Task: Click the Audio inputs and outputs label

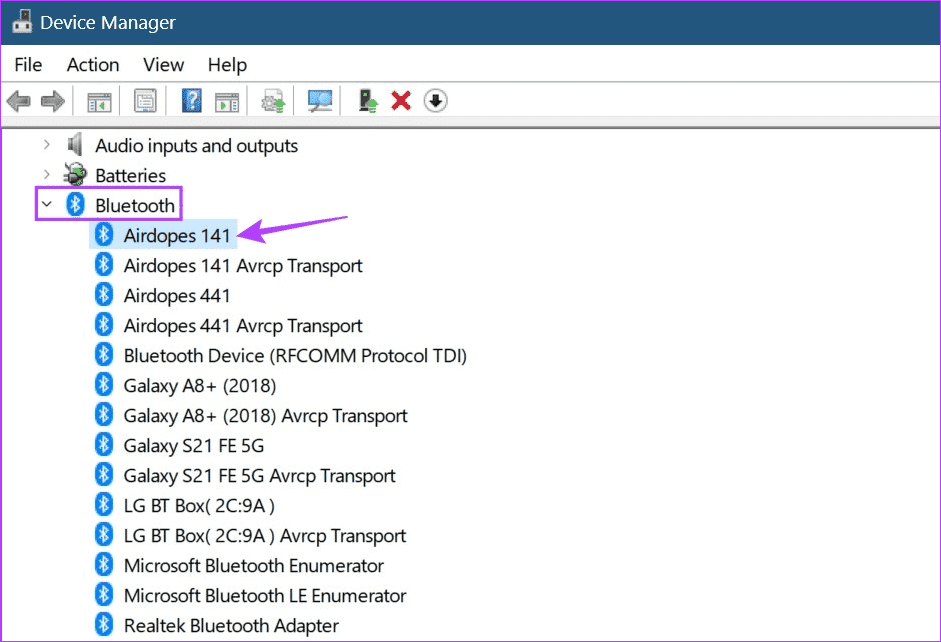Action: [196, 146]
